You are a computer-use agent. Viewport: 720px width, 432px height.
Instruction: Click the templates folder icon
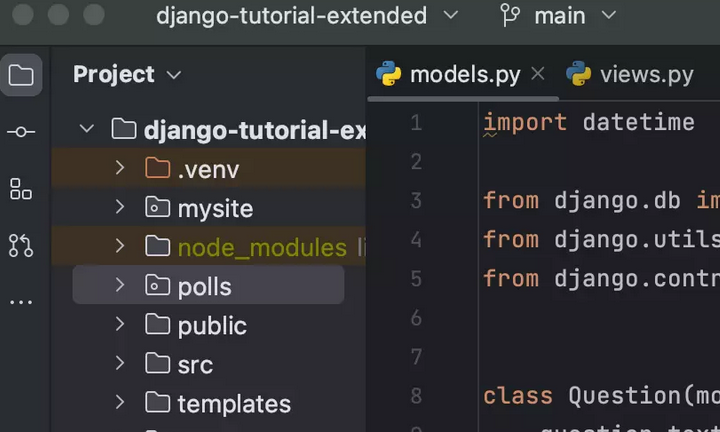click(158, 402)
